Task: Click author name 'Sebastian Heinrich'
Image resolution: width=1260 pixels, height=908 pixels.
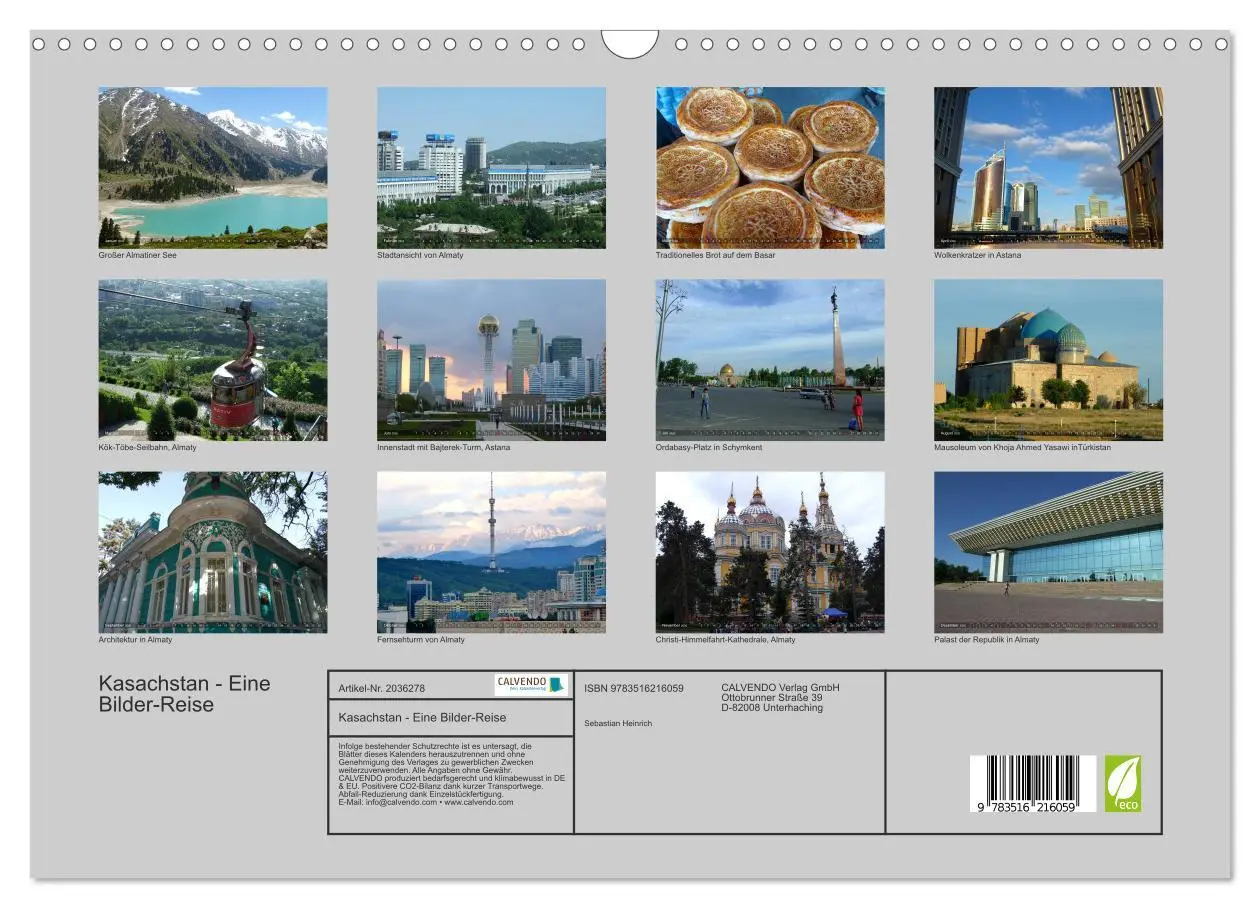Action: click(618, 723)
